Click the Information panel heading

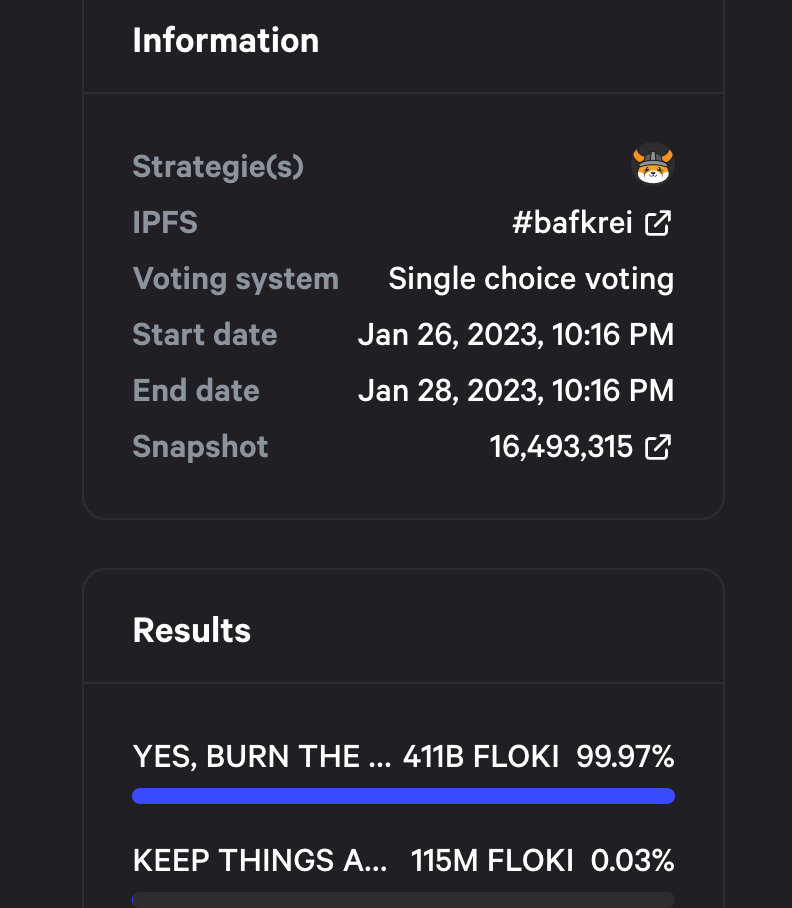coord(226,40)
